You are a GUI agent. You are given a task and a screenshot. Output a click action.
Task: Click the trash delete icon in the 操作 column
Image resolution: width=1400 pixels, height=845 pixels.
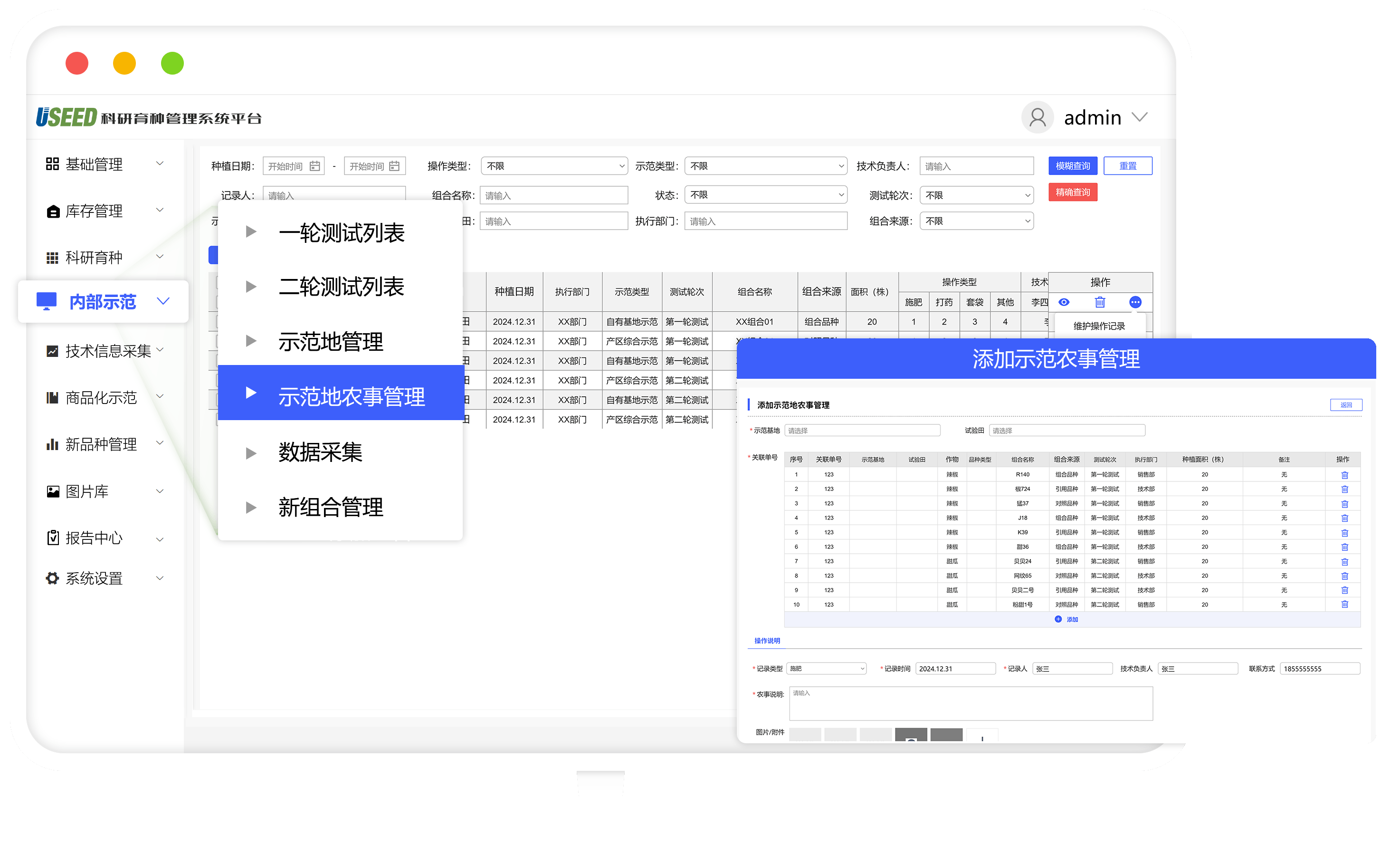pyautogui.click(x=1099, y=302)
